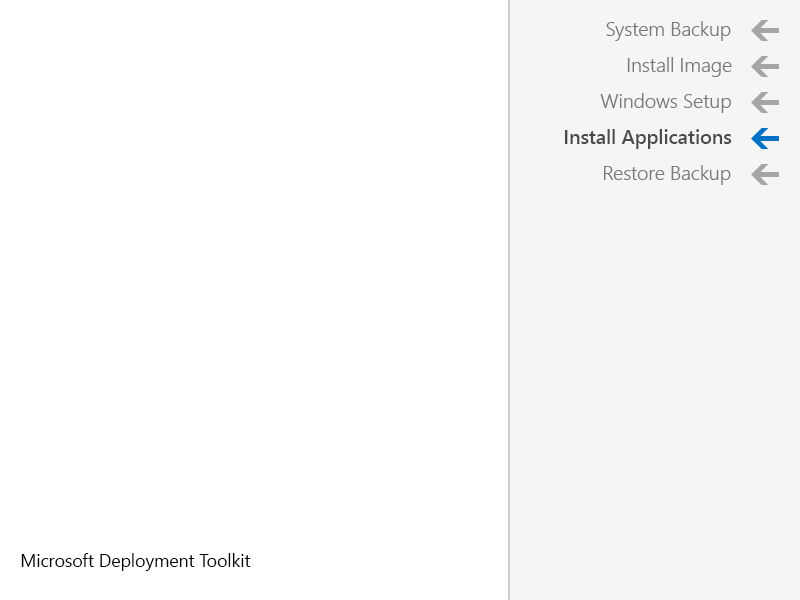
Task: Select the Install Image step label
Action: click(679, 66)
